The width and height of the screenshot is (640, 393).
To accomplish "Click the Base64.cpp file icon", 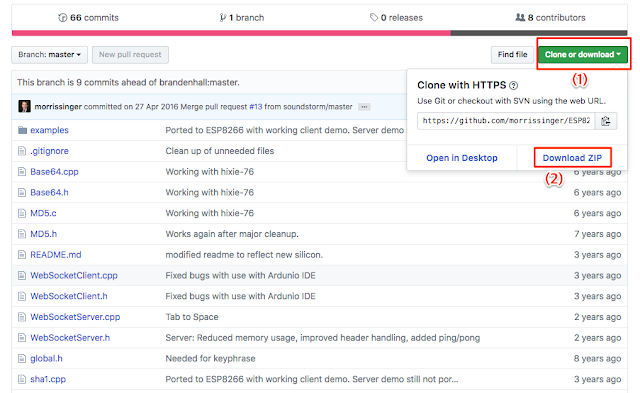I will tap(22, 172).
